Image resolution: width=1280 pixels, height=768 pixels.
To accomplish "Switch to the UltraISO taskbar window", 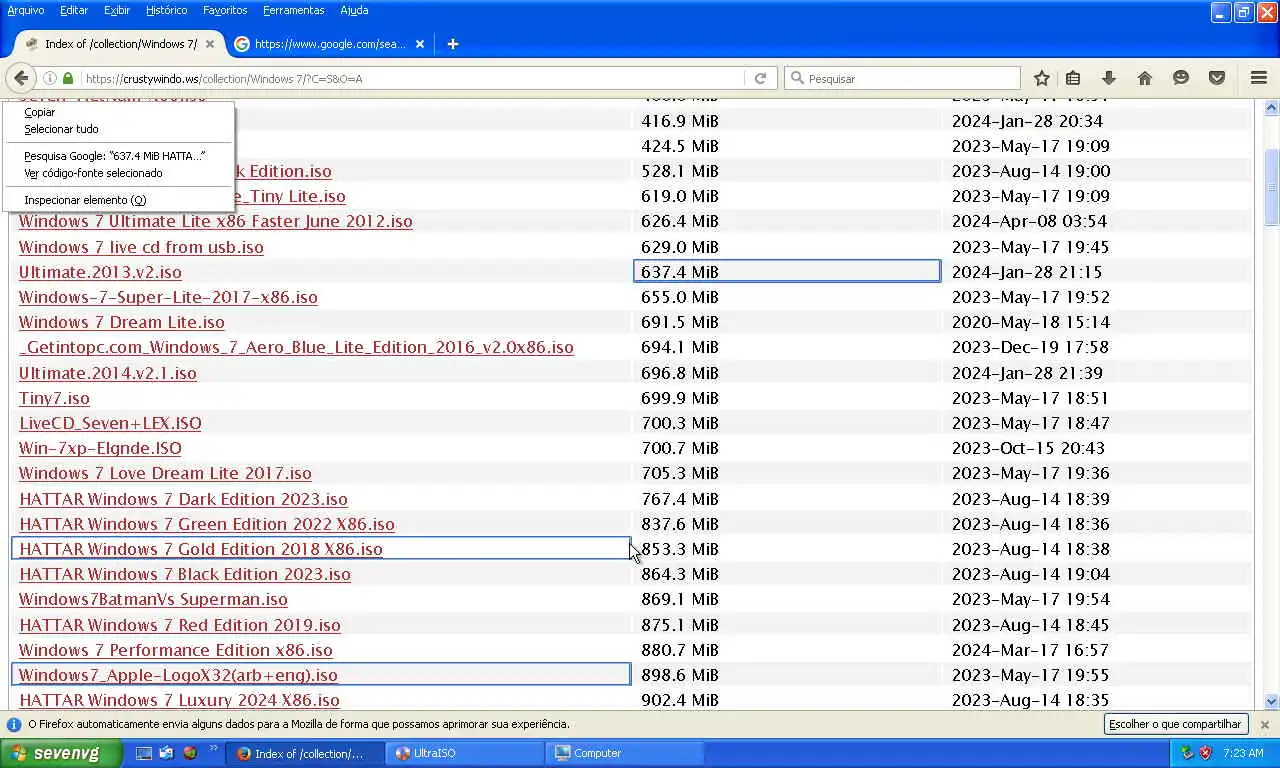I will 464,753.
